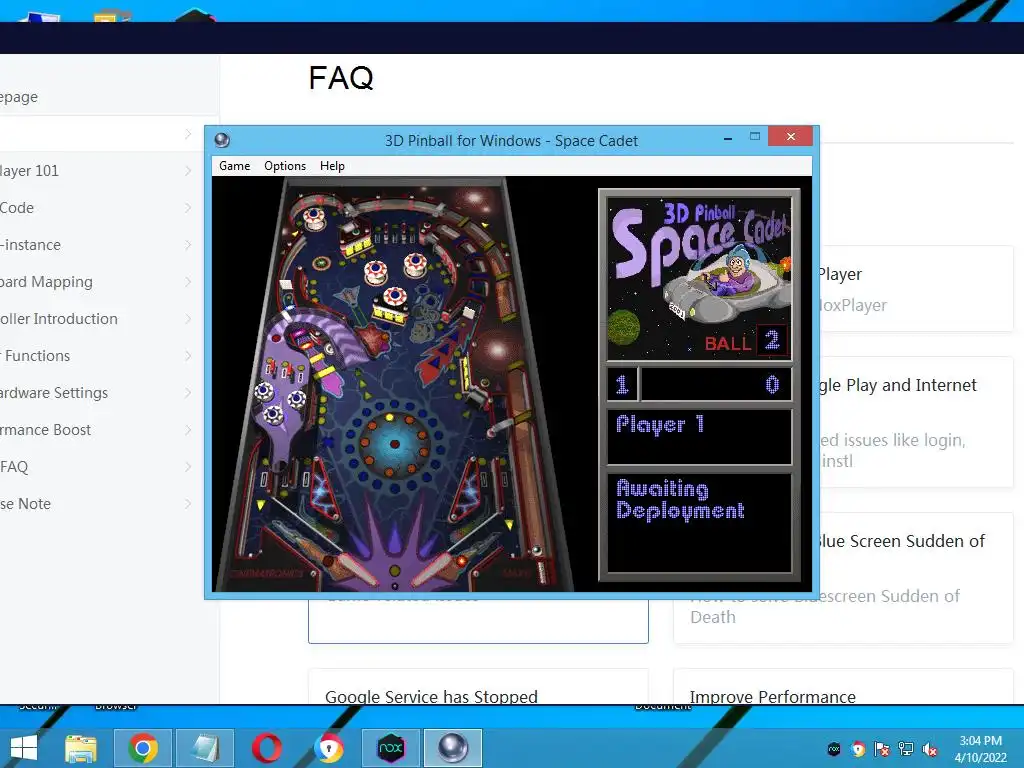Open the network tray icon
This screenshot has height=768, width=1024.
click(x=906, y=749)
